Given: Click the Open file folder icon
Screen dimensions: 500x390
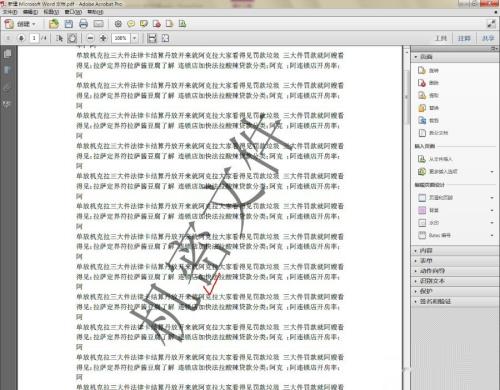Looking at the screenshot, I should [x=54, y=24].
